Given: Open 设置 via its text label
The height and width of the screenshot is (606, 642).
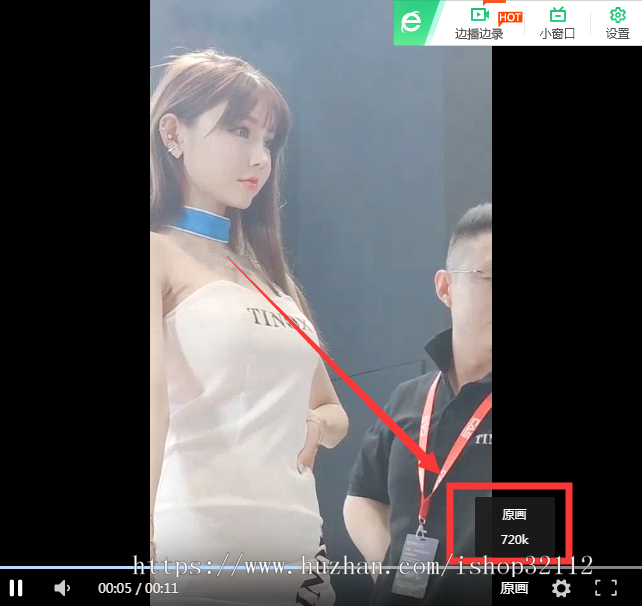Looking at the screenshot, I should 617,34.
